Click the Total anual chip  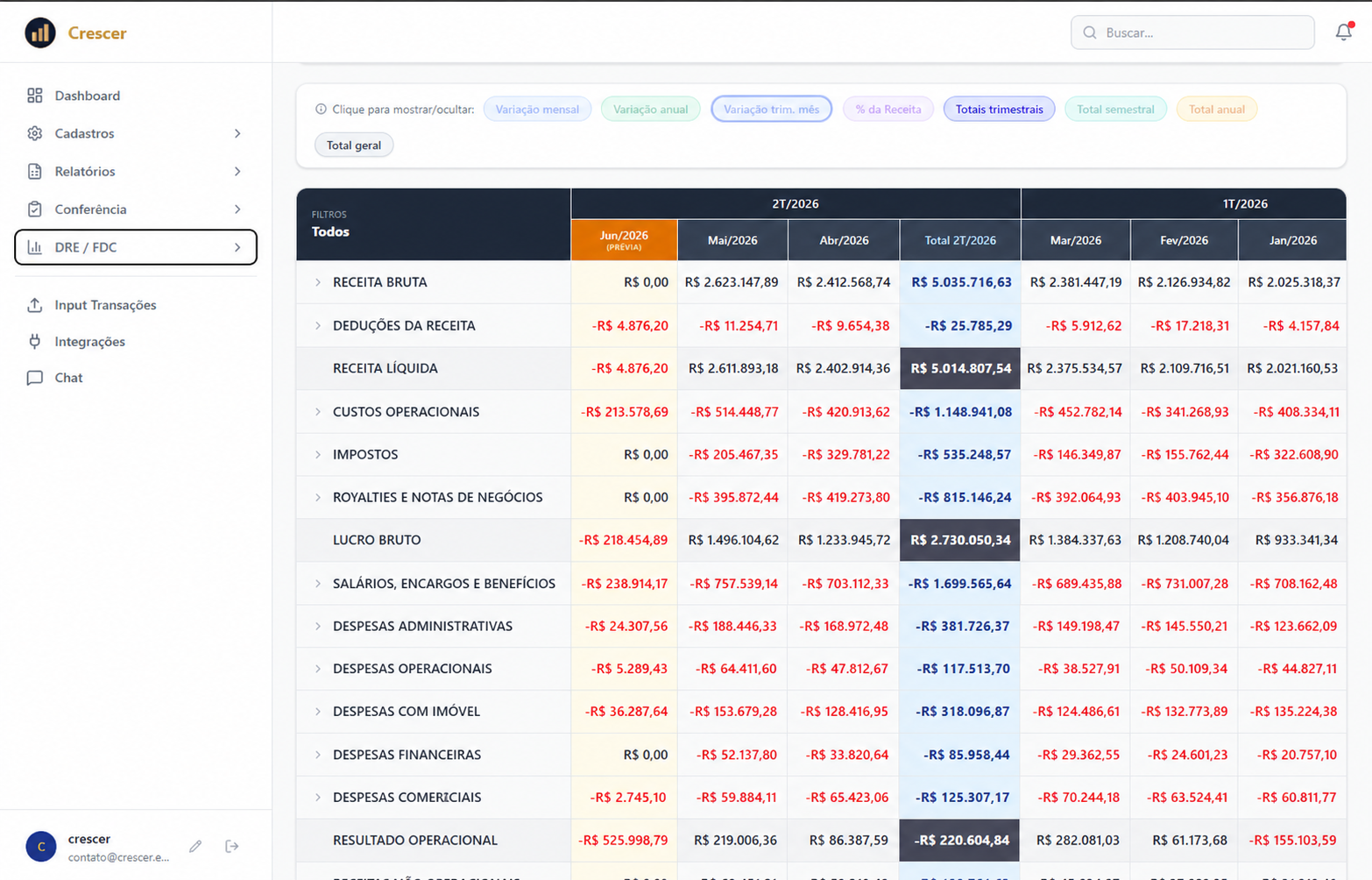tap(1216, 110)
